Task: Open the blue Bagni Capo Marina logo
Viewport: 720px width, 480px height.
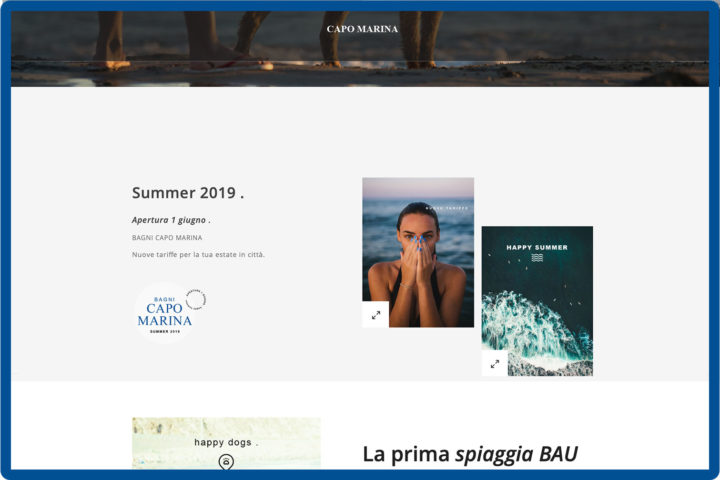Action: (164, 313)
